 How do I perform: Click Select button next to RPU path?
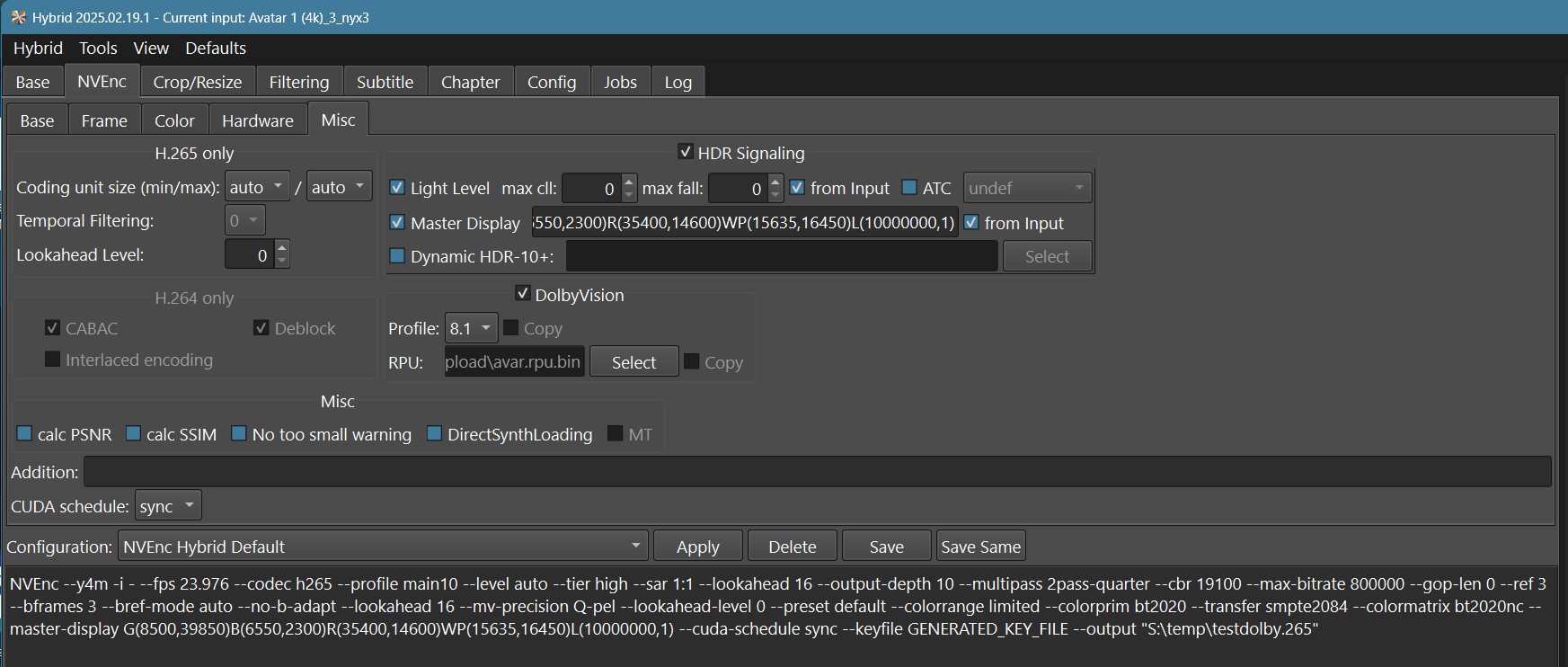(x=633, y=362)
